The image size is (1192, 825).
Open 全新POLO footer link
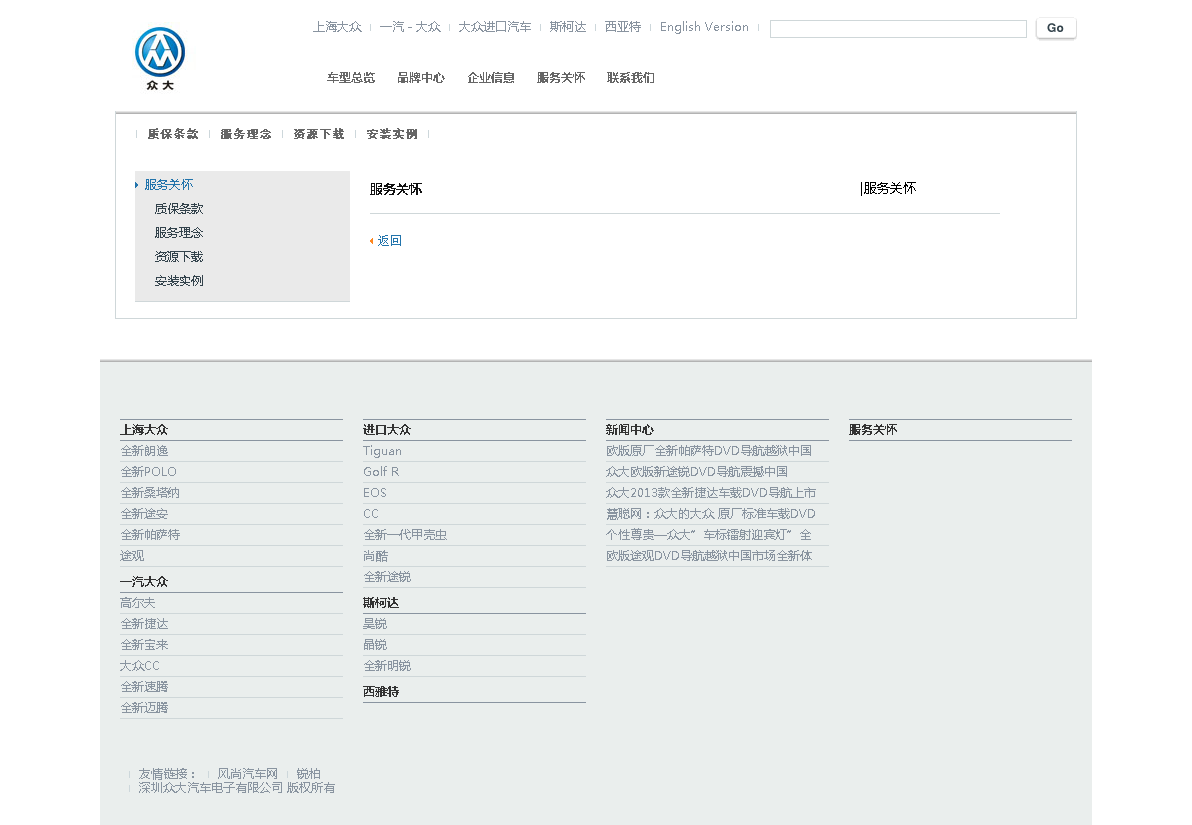[x=149, y=472]
